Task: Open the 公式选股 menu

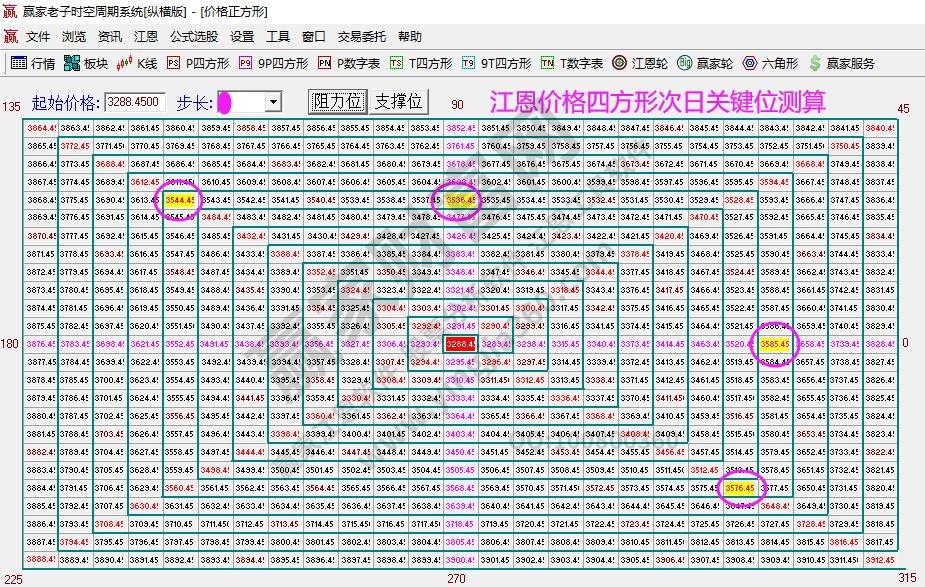Action: pyautogui.click(x=195, y=36)
